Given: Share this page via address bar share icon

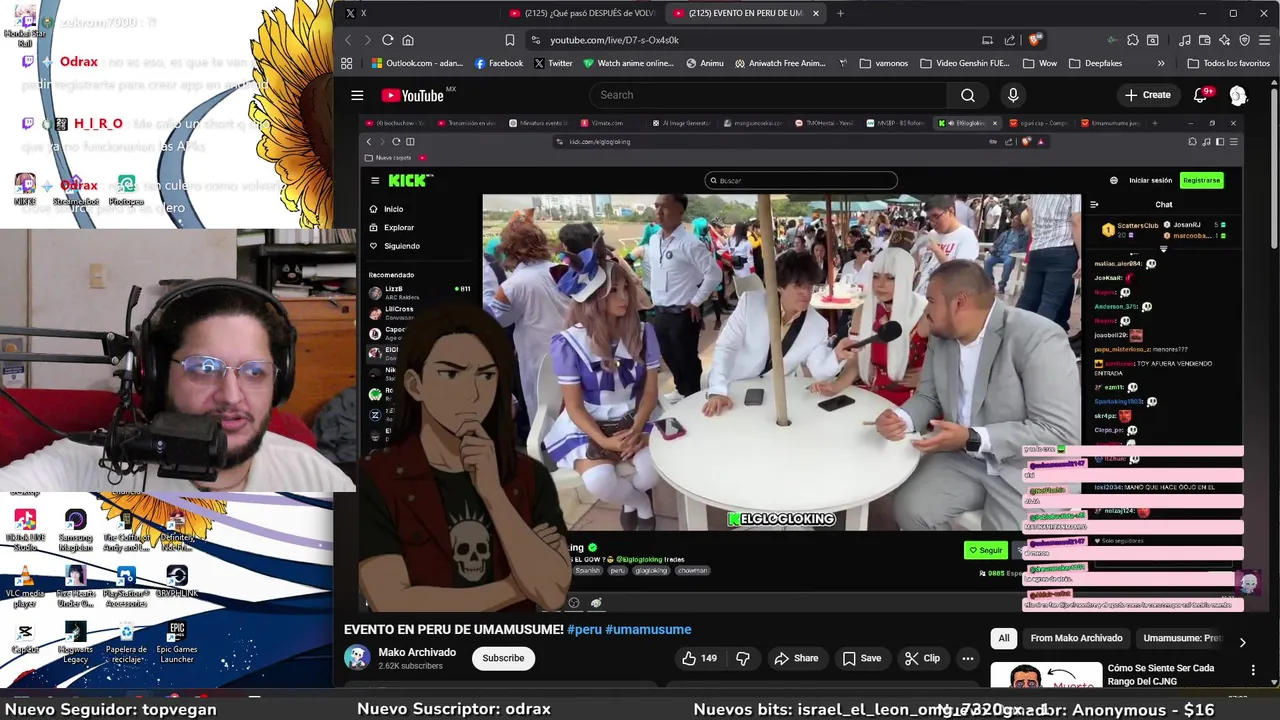Looking at the screenshot, I should (1010, 40).
